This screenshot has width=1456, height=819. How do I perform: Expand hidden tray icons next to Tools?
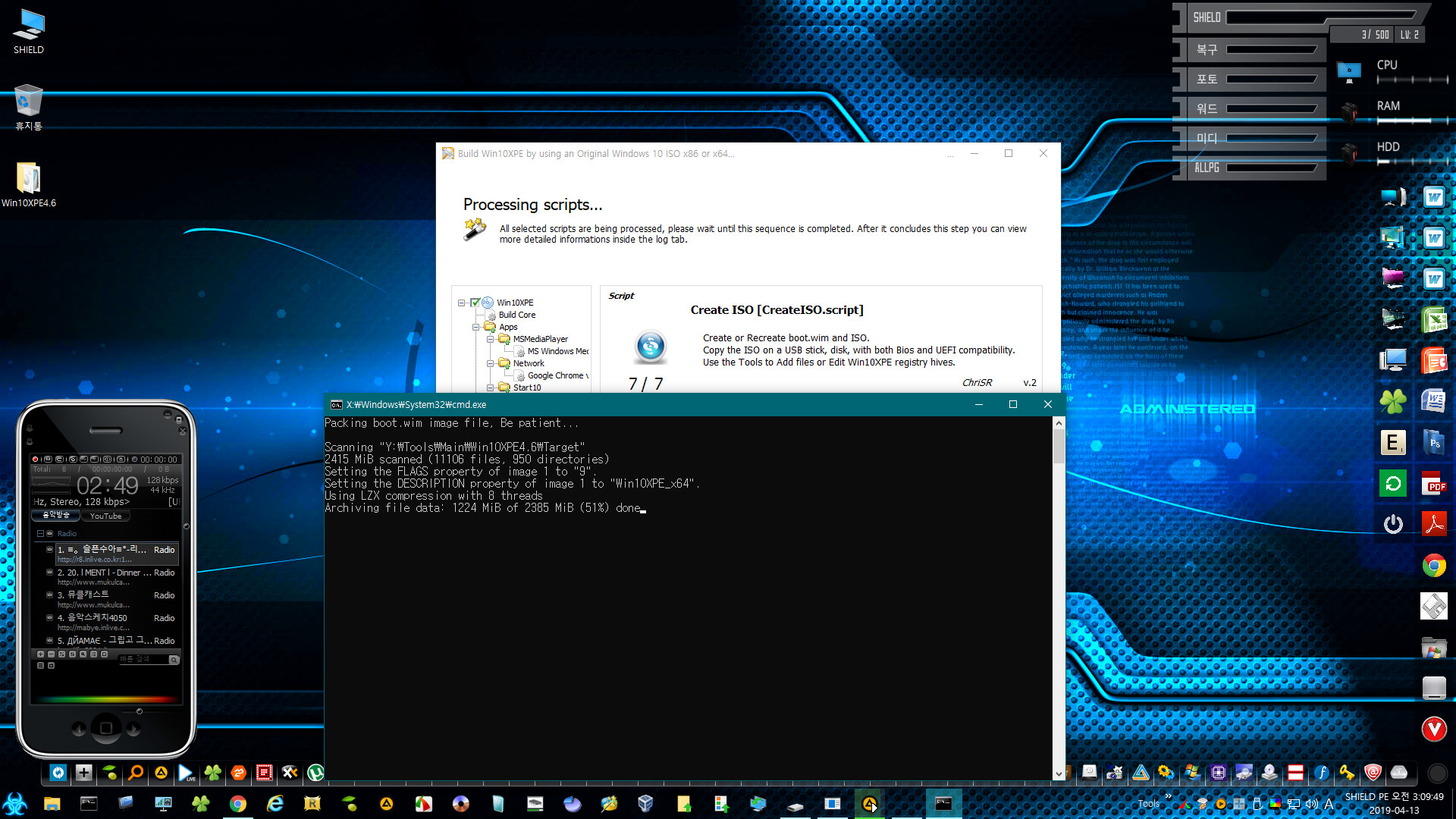[x=1168, y=796]
